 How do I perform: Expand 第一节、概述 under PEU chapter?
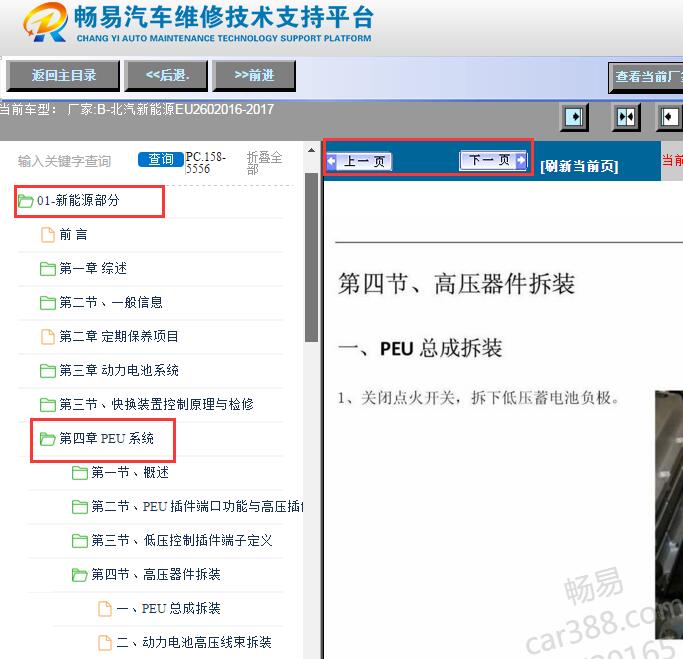pyautogui.click(x=130, y=473)
